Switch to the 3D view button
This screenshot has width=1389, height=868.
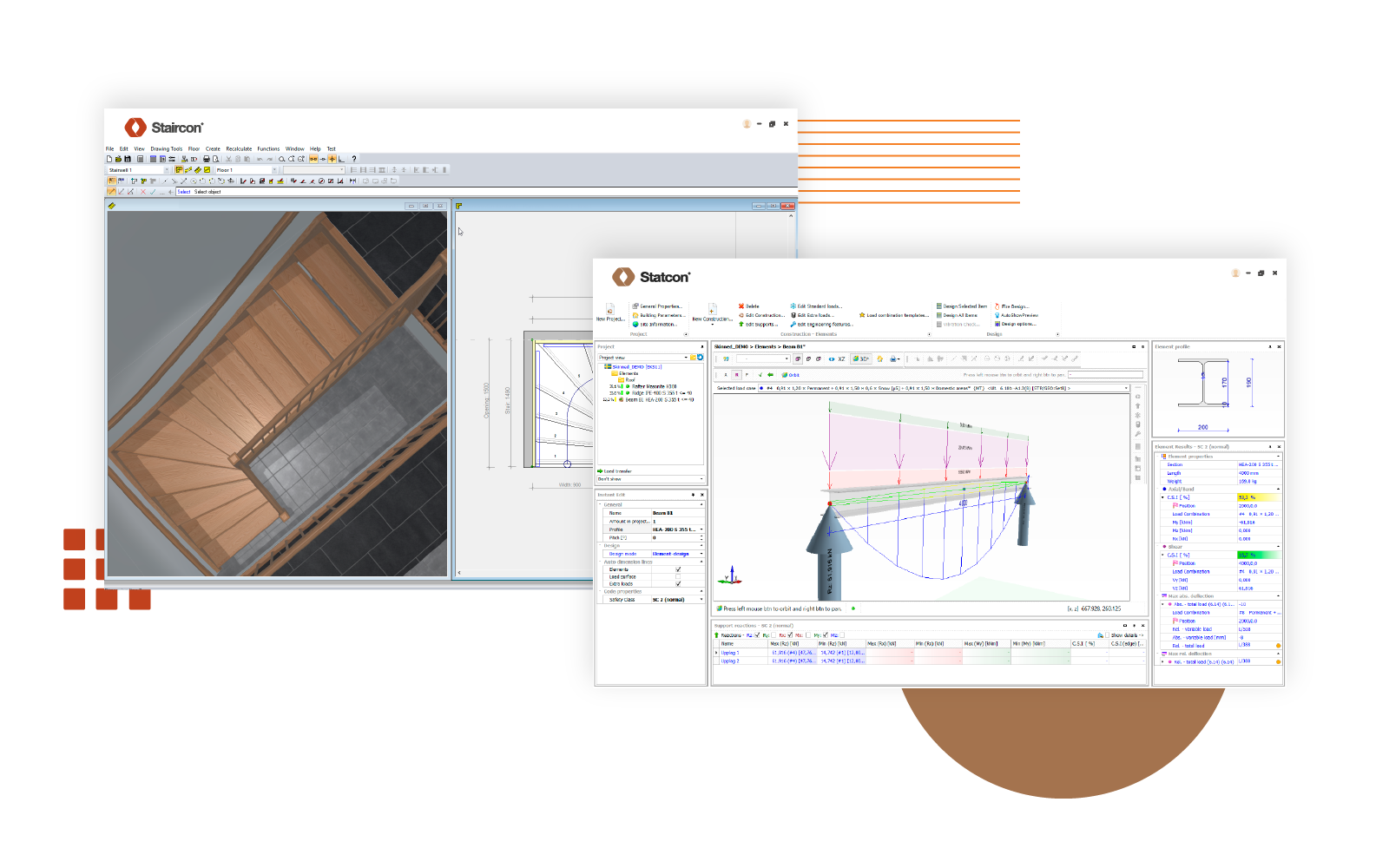861,358
